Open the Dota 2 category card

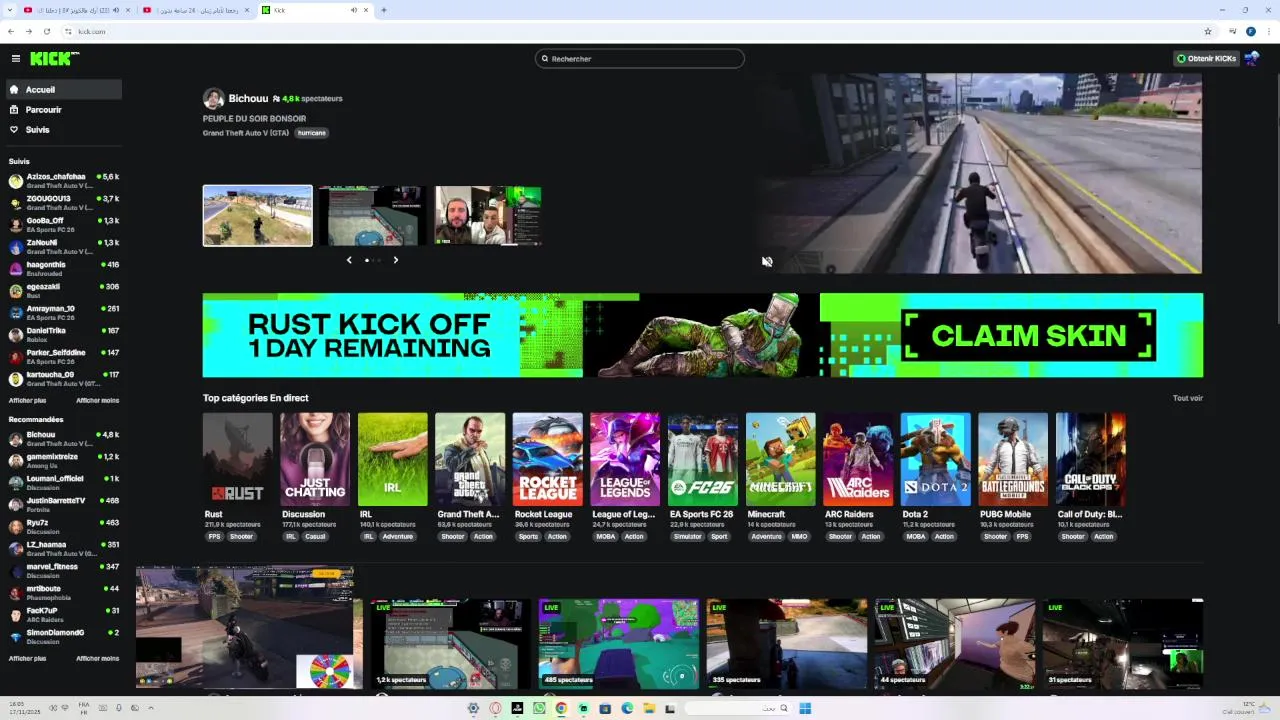(935, 459)
